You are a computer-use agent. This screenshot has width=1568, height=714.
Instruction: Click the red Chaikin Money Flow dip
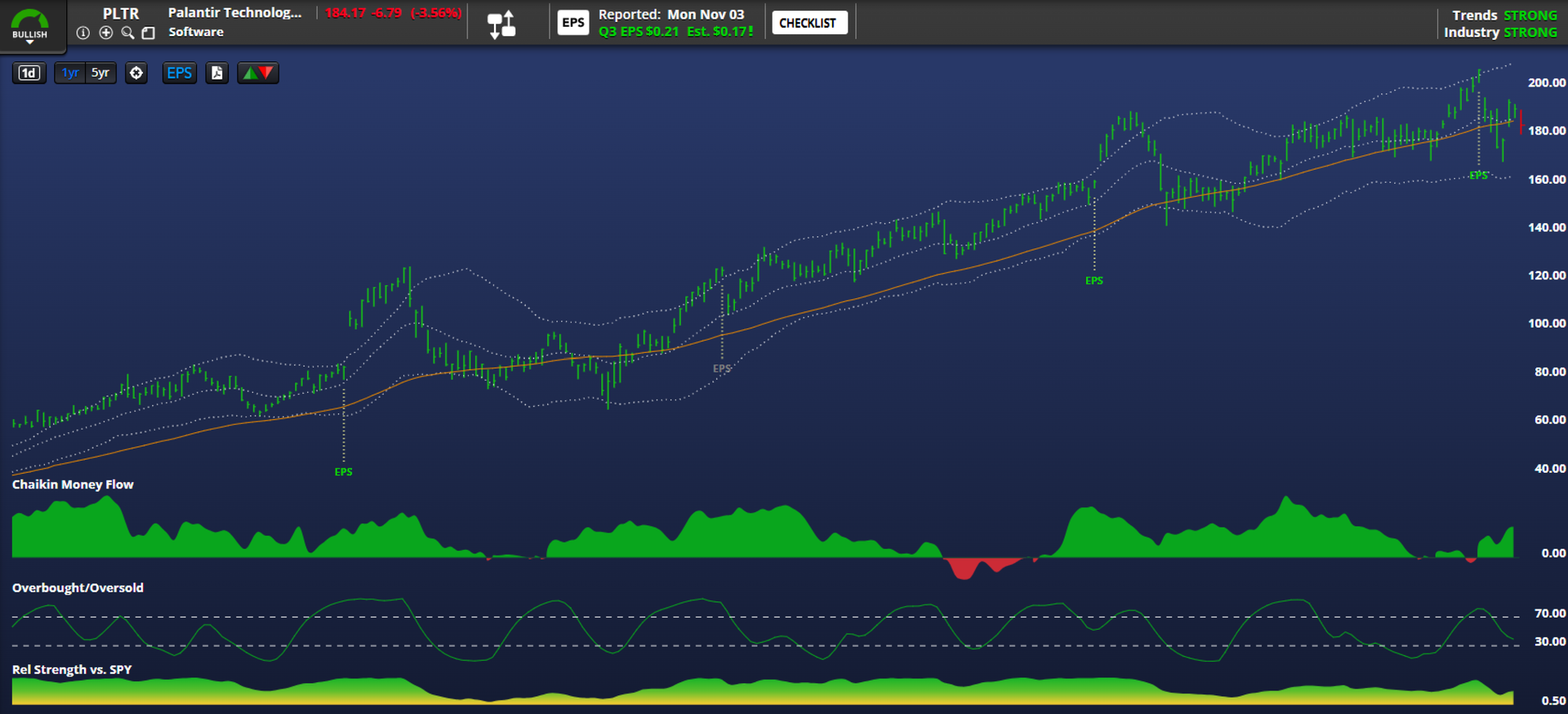tap(965, 569)
